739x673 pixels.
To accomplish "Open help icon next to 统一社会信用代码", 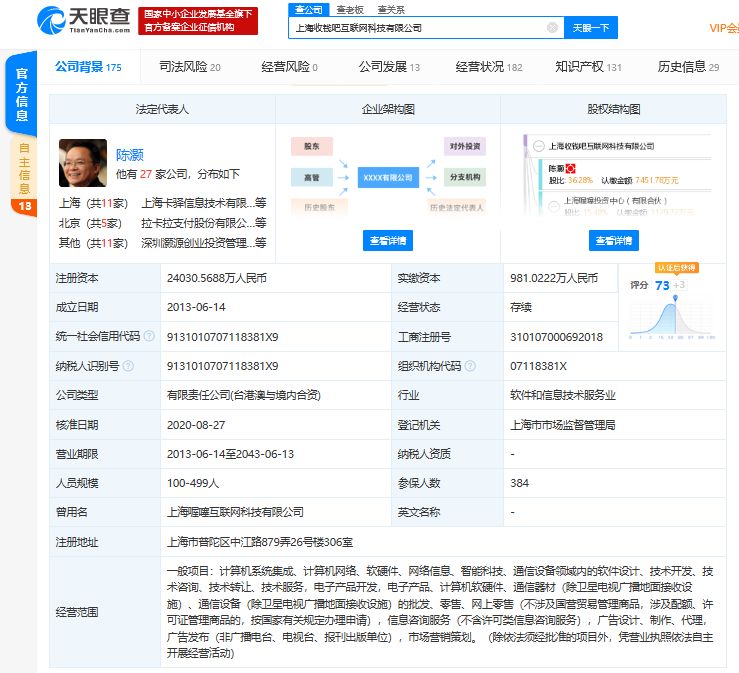I will 149,336.
